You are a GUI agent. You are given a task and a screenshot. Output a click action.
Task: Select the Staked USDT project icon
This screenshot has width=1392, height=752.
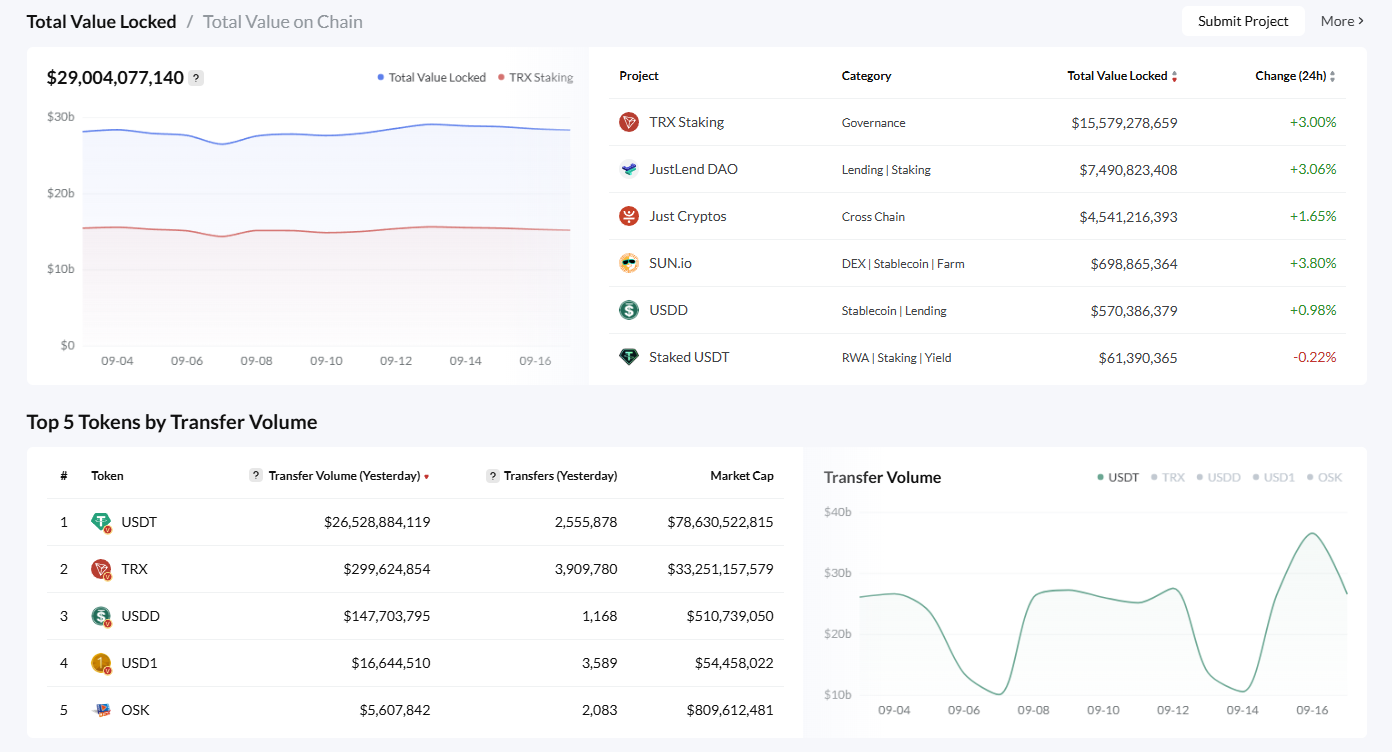(628, 357)
